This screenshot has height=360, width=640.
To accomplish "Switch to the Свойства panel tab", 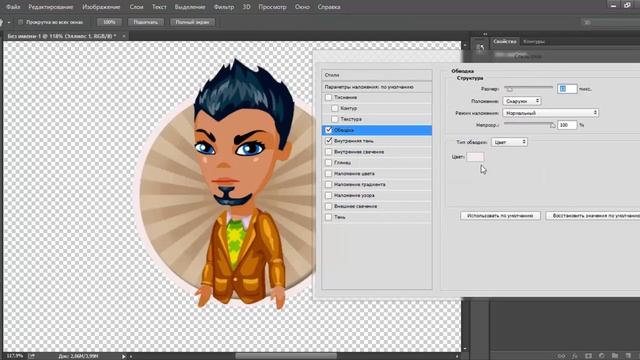I will point(504,41).
